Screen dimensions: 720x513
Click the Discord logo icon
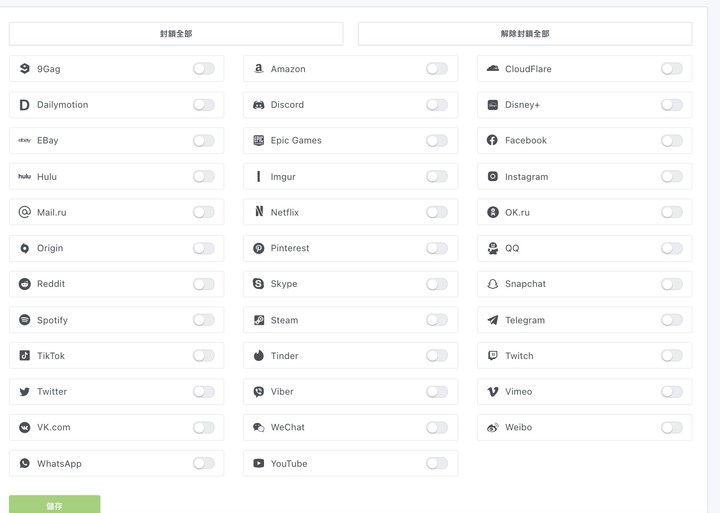click(x=259, y=105)
